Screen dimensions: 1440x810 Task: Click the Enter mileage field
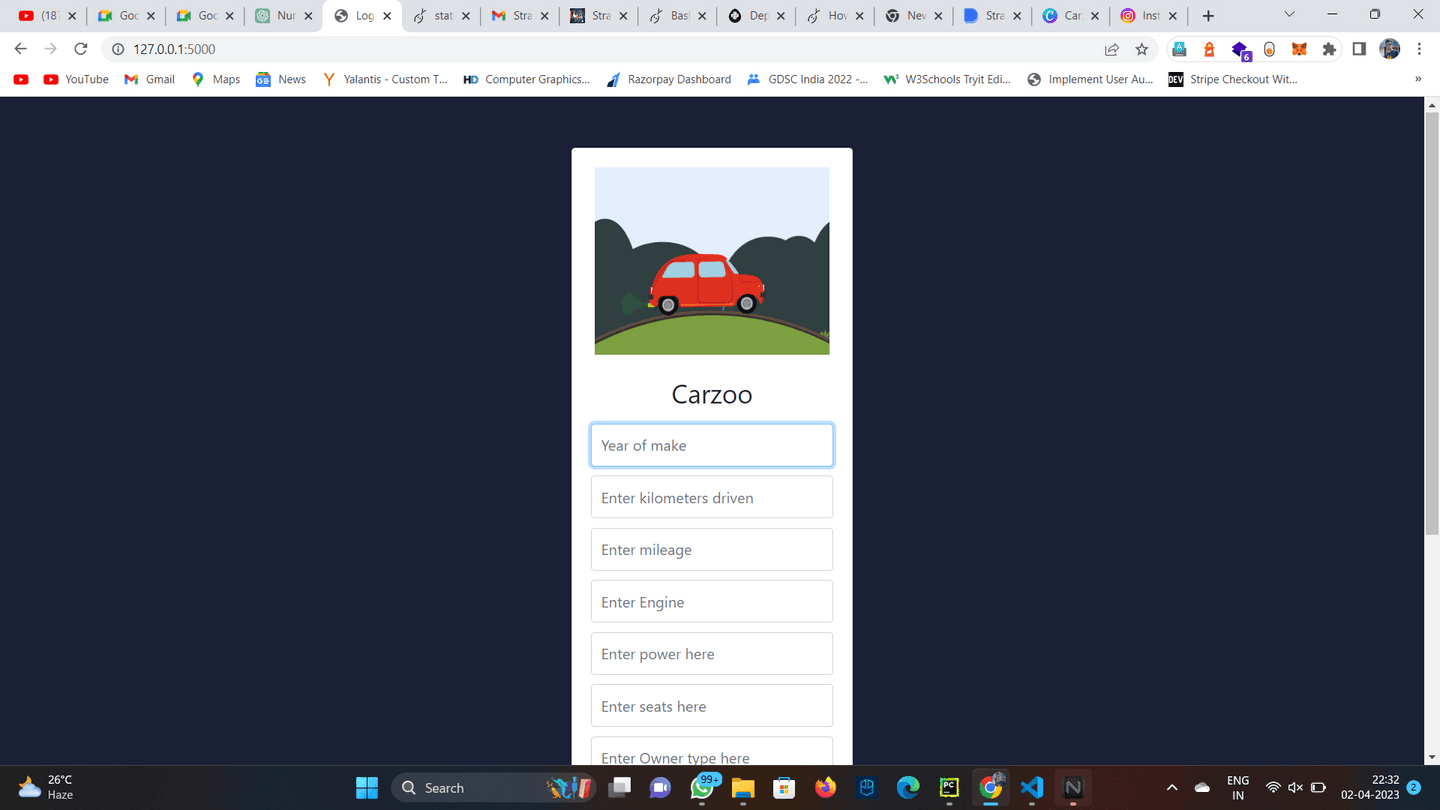(712, 549)
